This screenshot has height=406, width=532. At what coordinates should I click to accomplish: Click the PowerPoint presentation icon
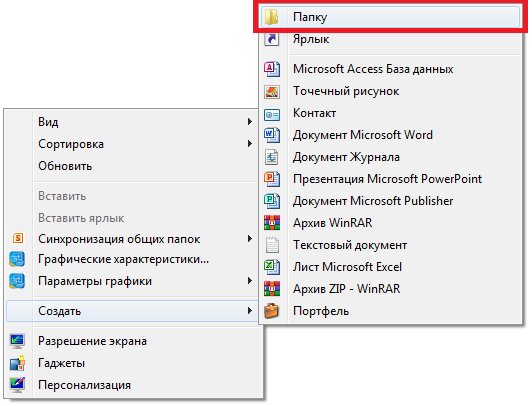[x=272, y=179]
